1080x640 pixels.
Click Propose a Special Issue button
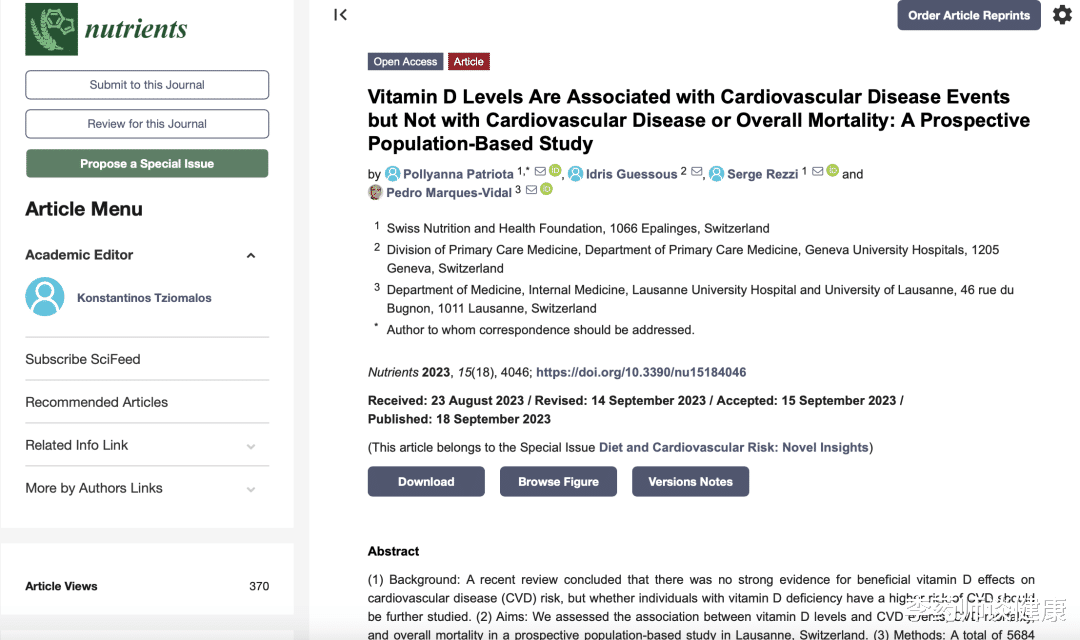147,163
